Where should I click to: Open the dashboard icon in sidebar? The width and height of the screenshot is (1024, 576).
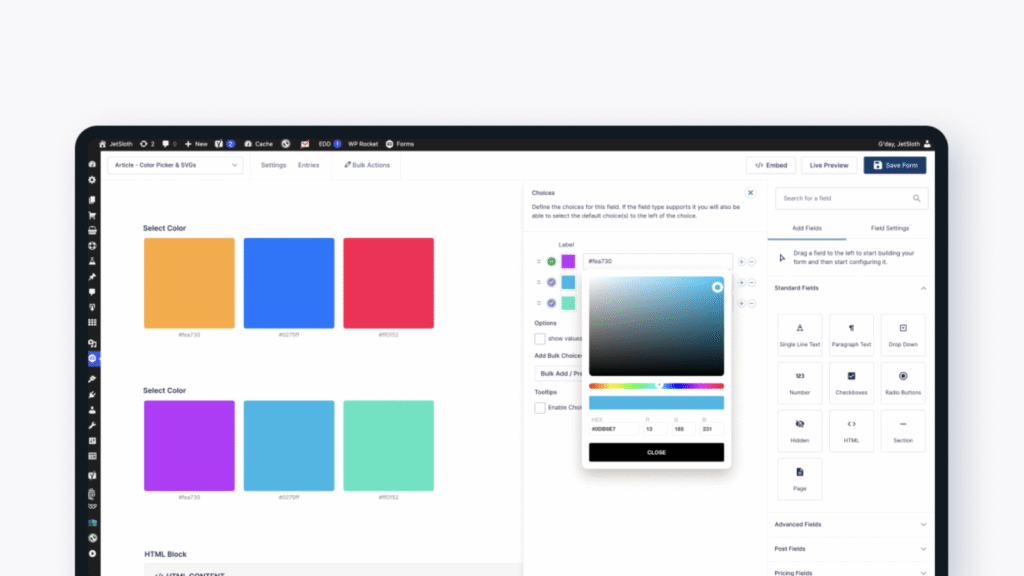(x=92, y=165)
